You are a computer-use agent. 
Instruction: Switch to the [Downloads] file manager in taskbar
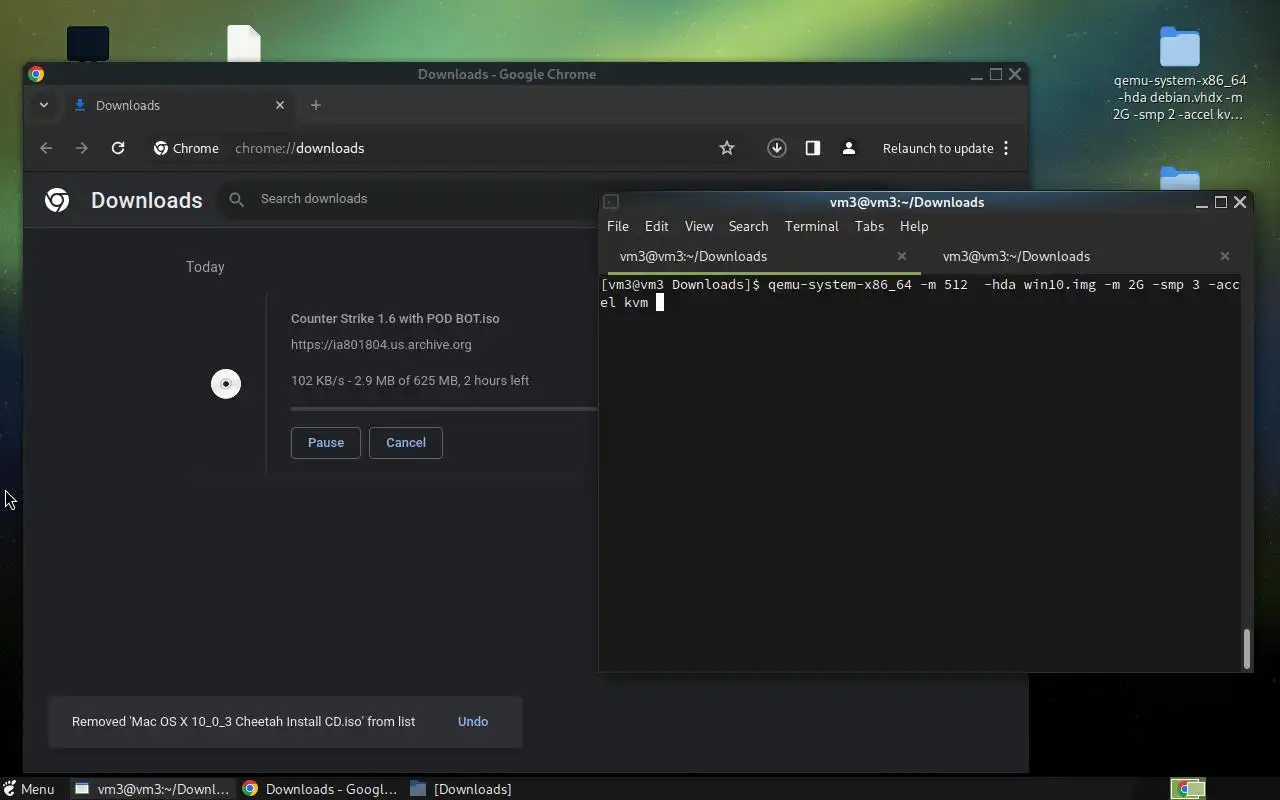[462, 789]
